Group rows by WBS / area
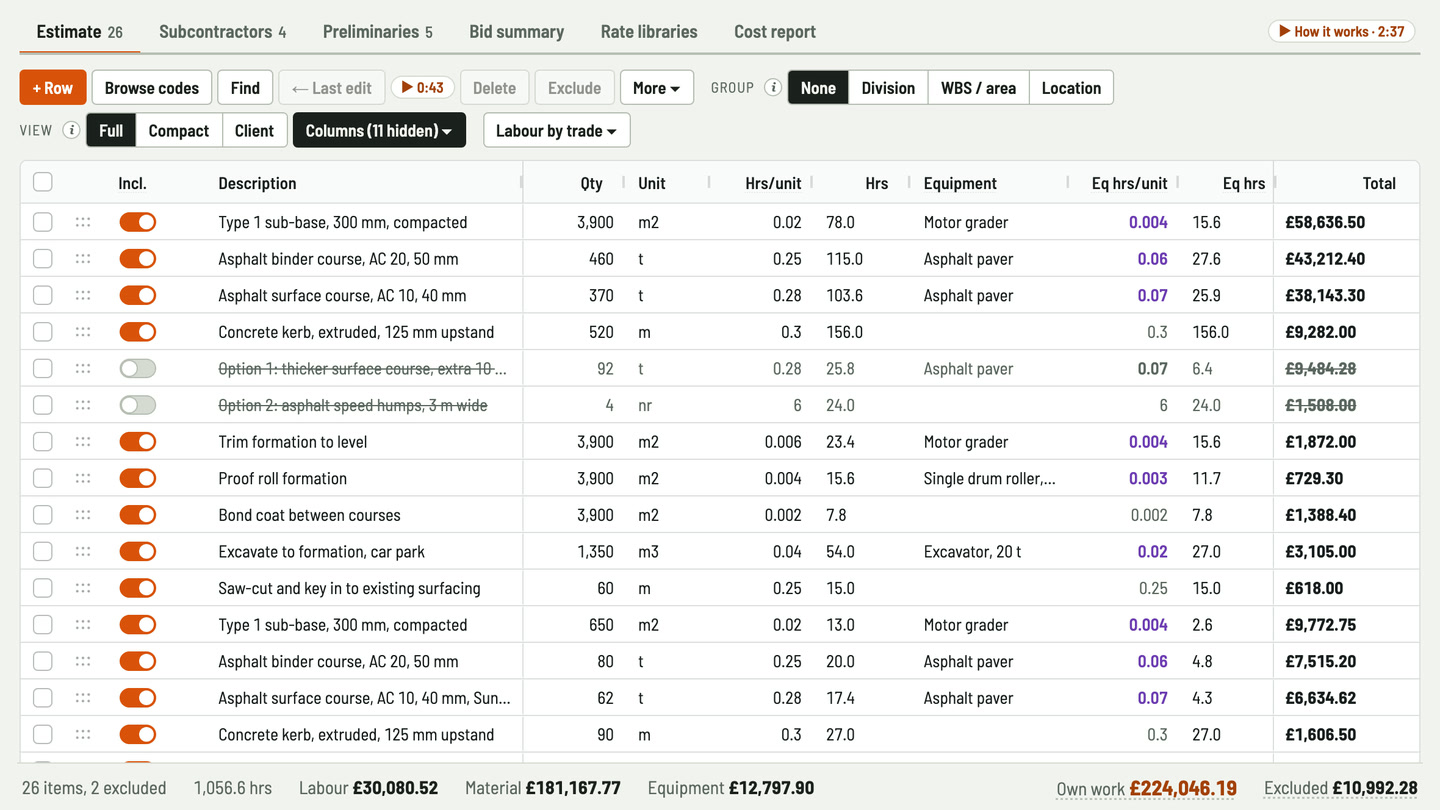 click(x=978, y=88)
